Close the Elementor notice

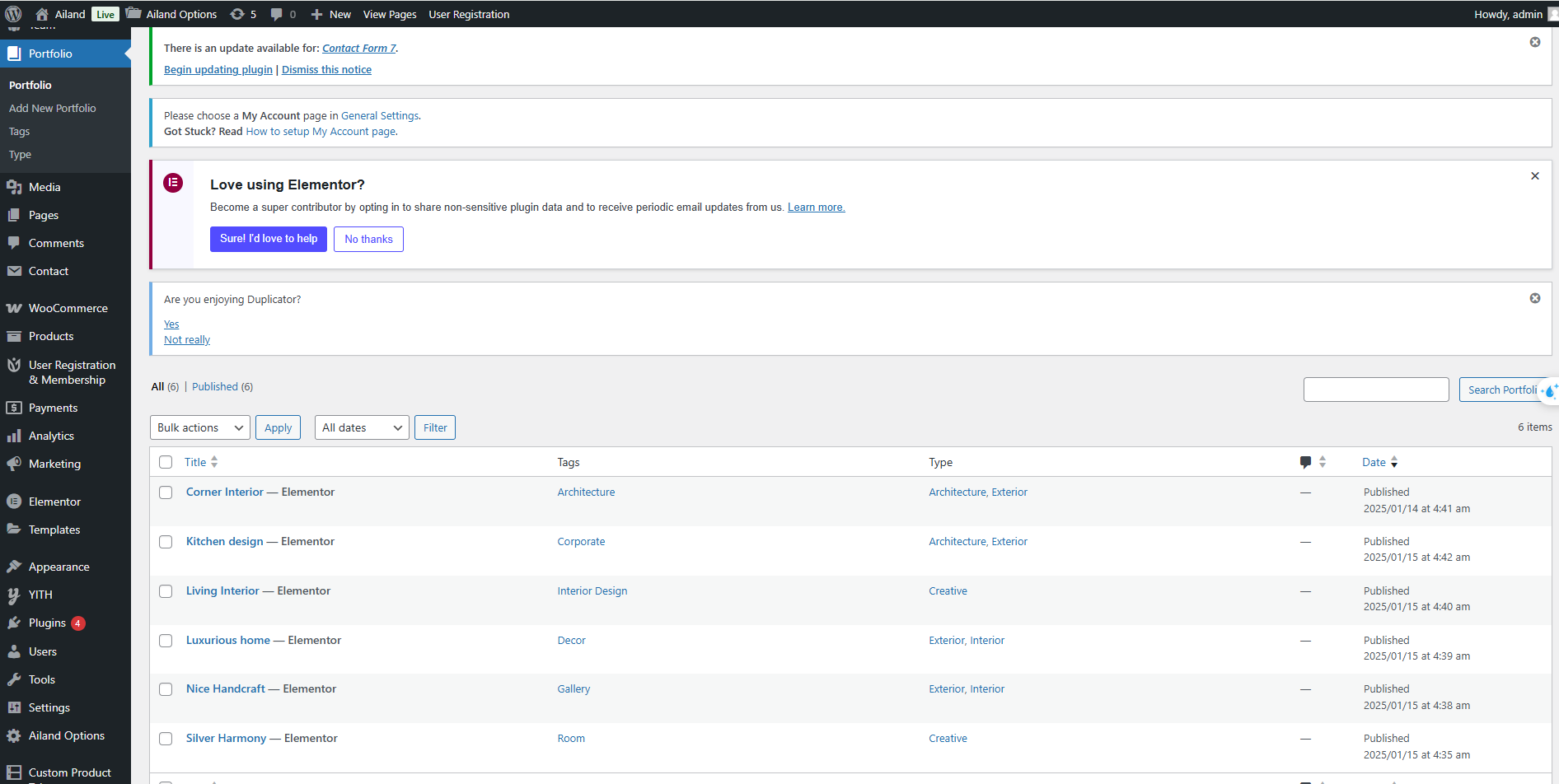coord(1535,176)
